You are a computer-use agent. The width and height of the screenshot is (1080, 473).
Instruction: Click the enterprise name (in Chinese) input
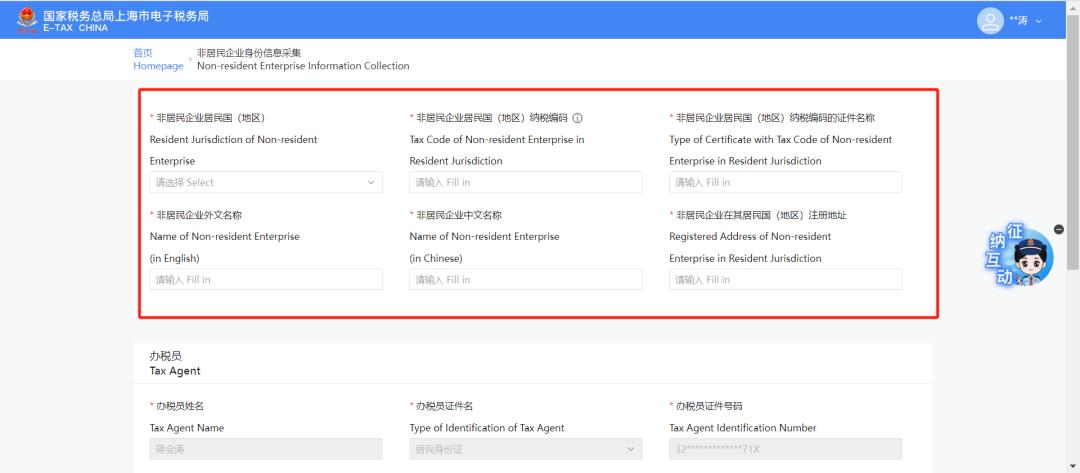click(525, 280)
